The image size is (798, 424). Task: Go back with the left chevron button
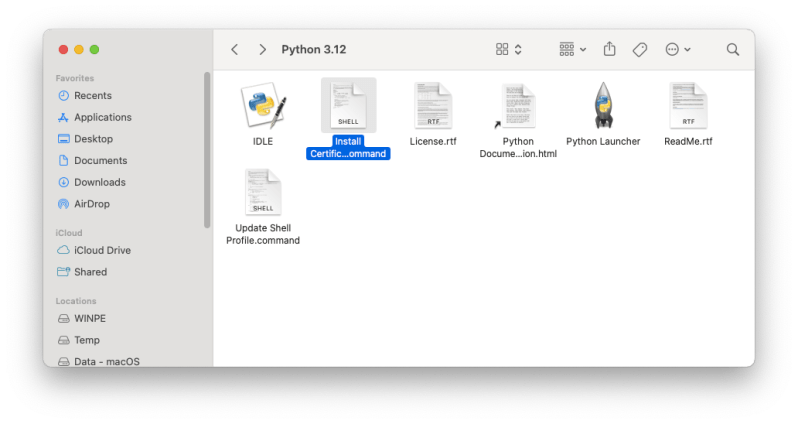[235, 49]
